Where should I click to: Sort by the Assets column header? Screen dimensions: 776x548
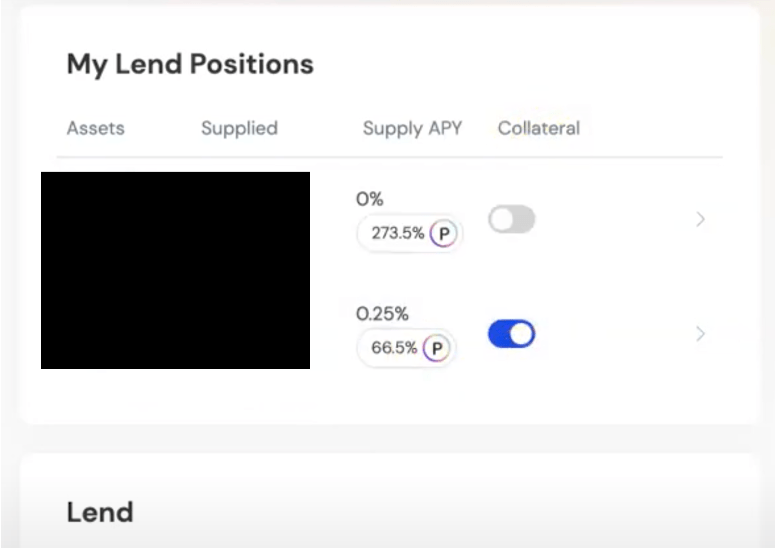(95, 128)
